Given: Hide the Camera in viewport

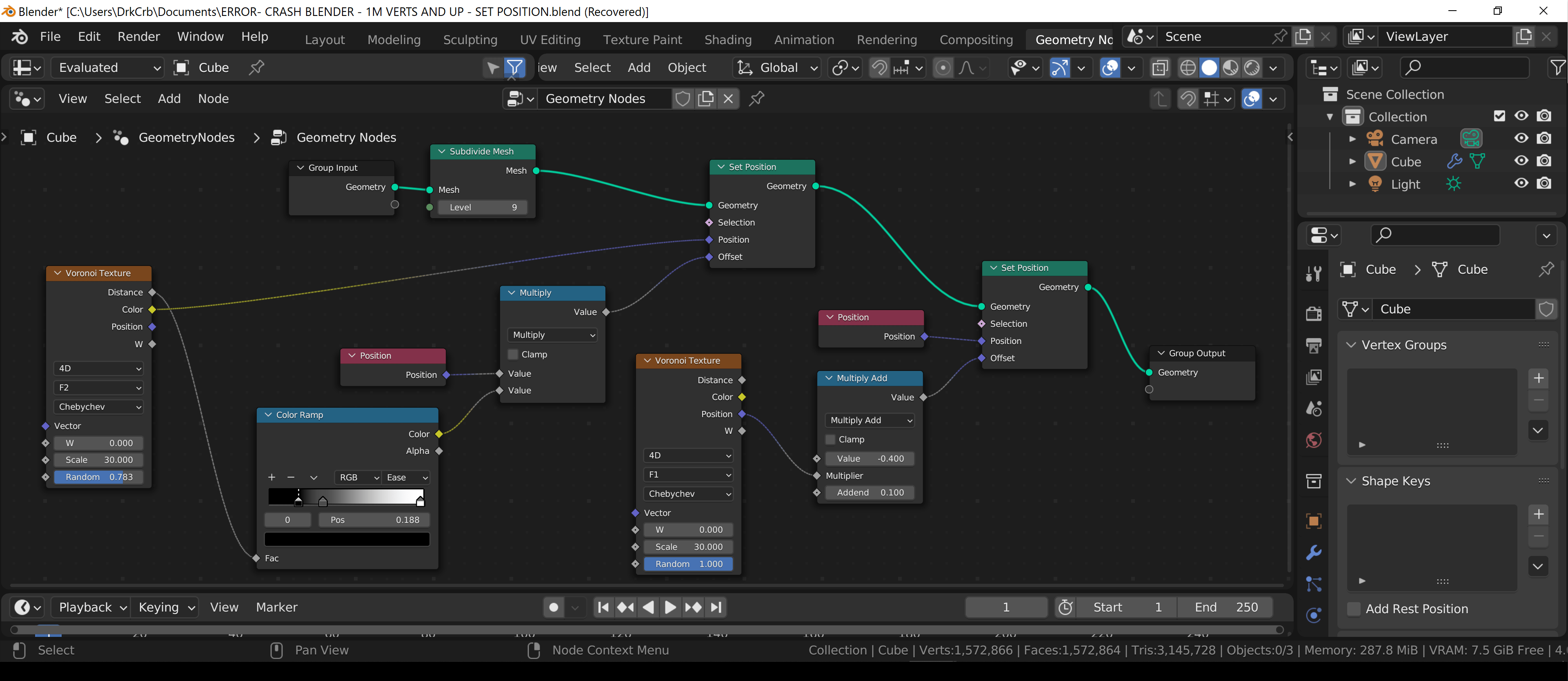Looking at the screenshot, I should coord(1521,138).
